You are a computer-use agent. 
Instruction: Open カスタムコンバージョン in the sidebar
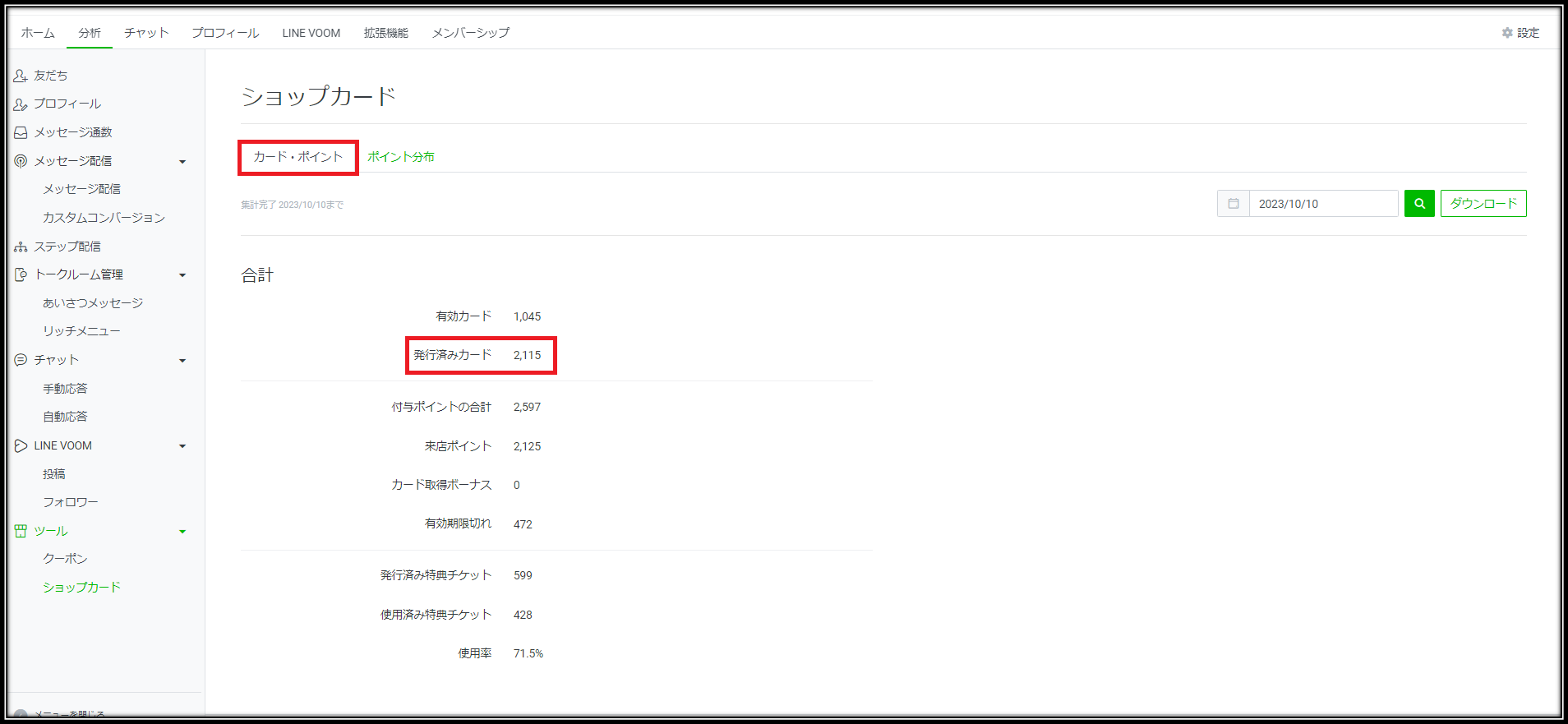104,218
